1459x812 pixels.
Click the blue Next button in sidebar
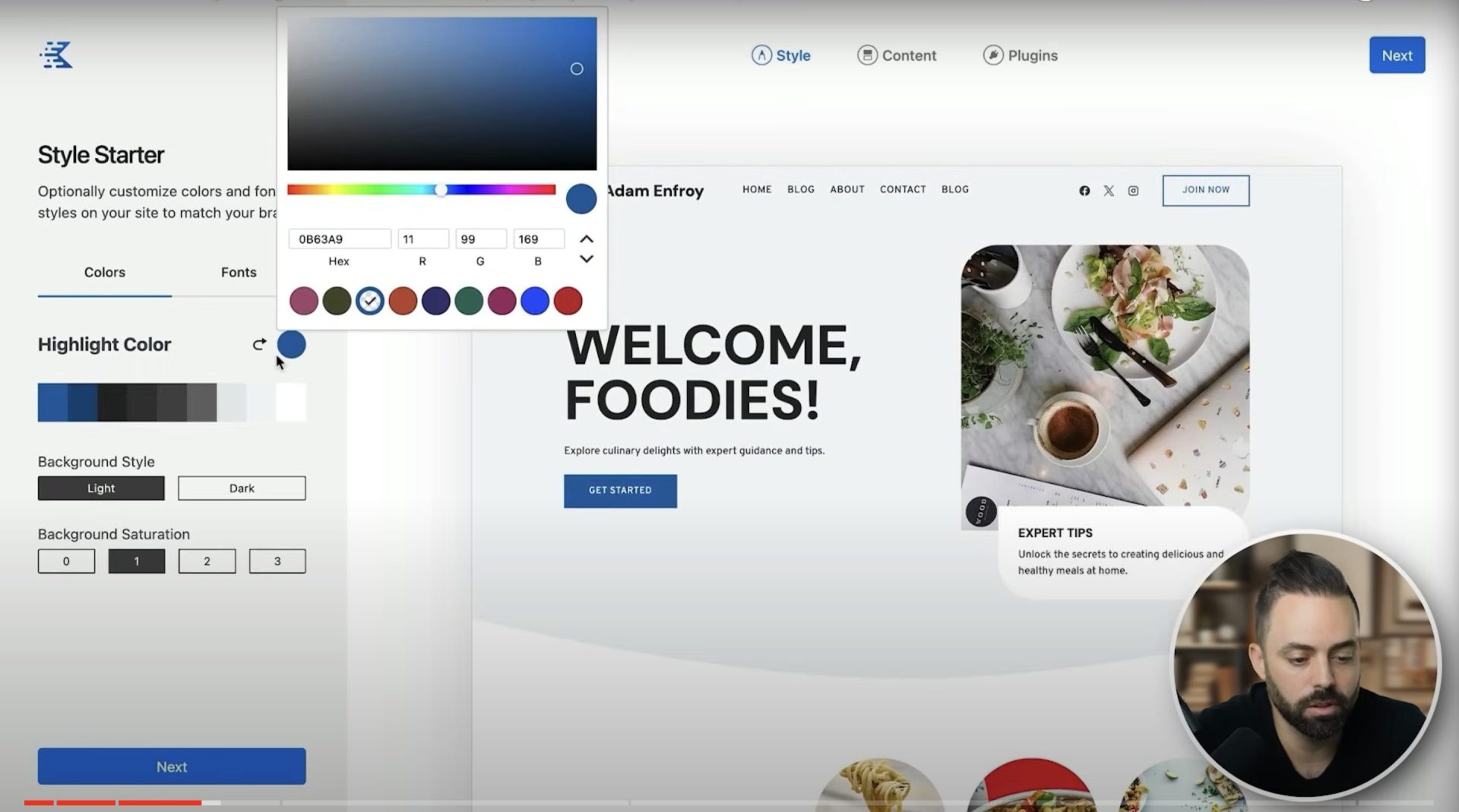tap(172, 766)
